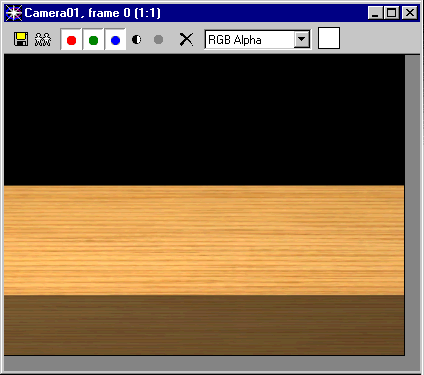This screenshot has height=375, width=424.
Task: Toggle the red channel display
Action: tap(71, 40)
